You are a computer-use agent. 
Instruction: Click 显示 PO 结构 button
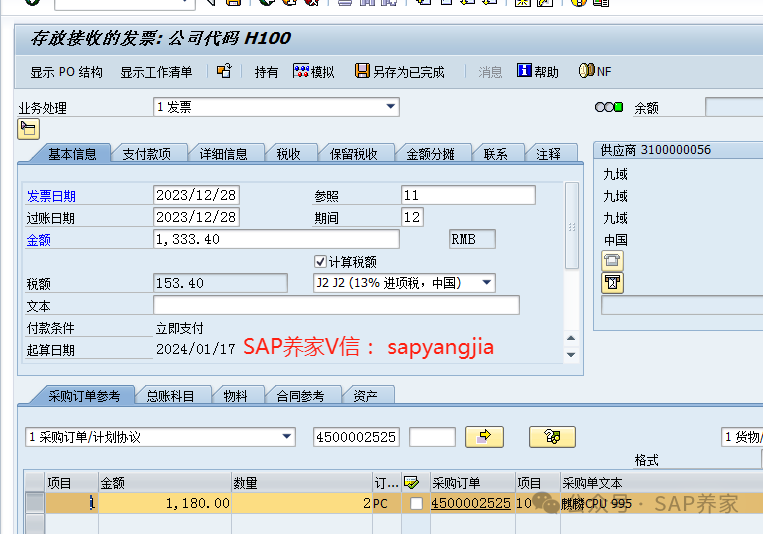tap(66, 72)
